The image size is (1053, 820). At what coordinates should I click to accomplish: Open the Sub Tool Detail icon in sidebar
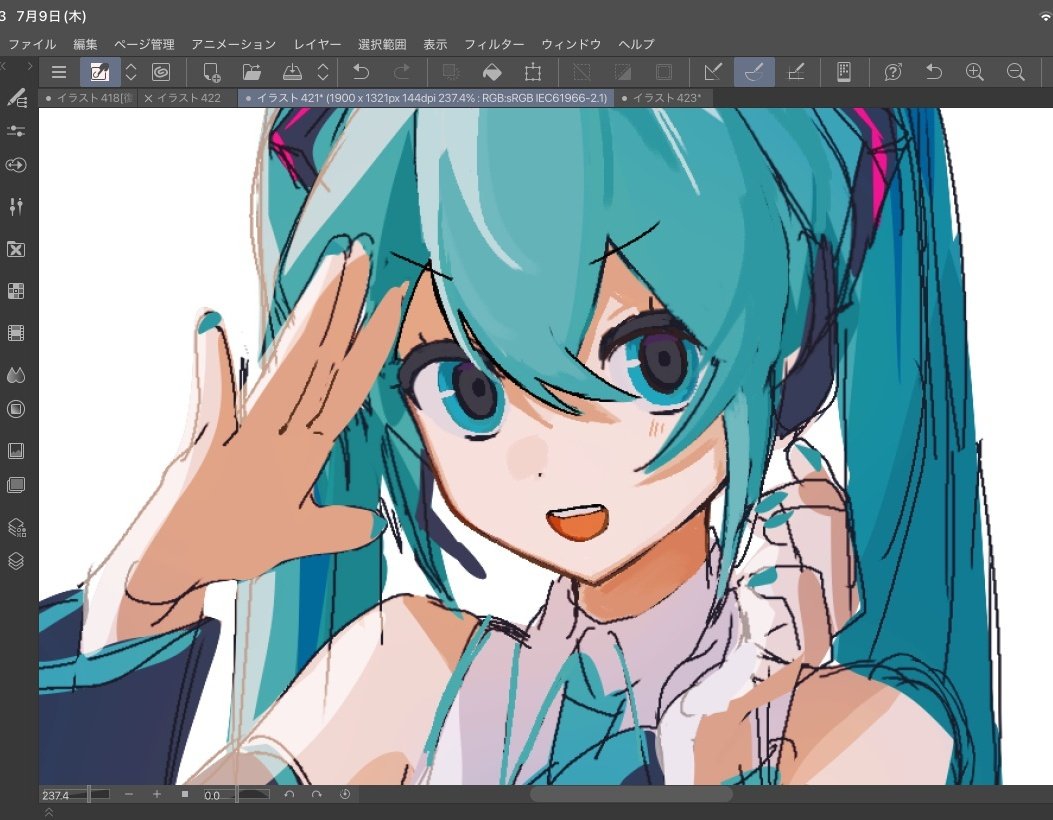(16, 206)
